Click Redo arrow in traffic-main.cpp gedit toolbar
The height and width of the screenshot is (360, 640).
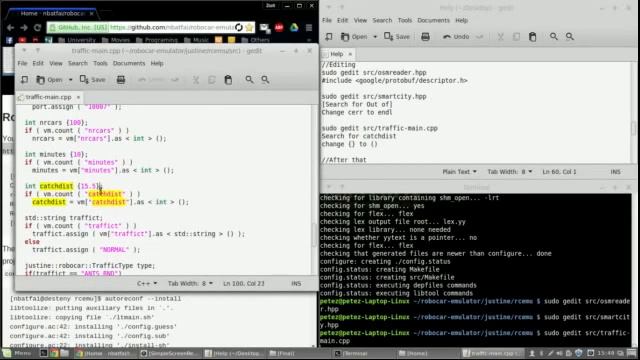(175, 80)
